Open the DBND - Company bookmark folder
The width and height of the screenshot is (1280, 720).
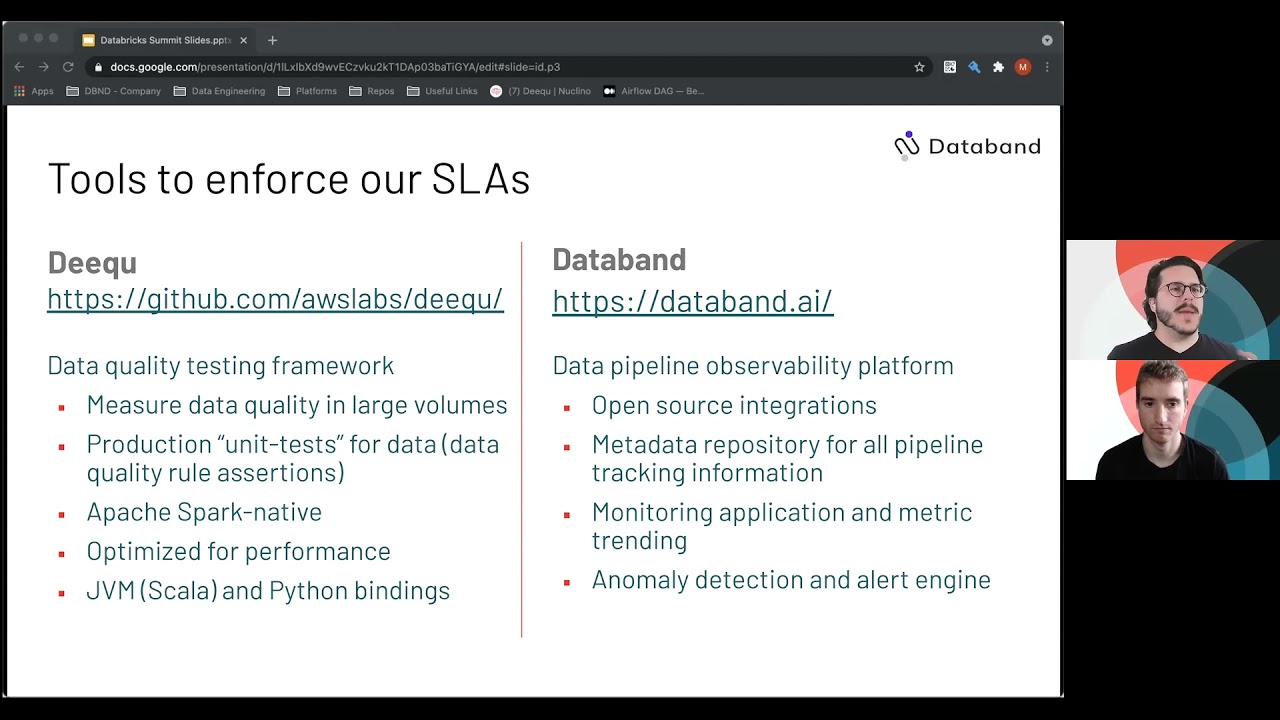113,91
